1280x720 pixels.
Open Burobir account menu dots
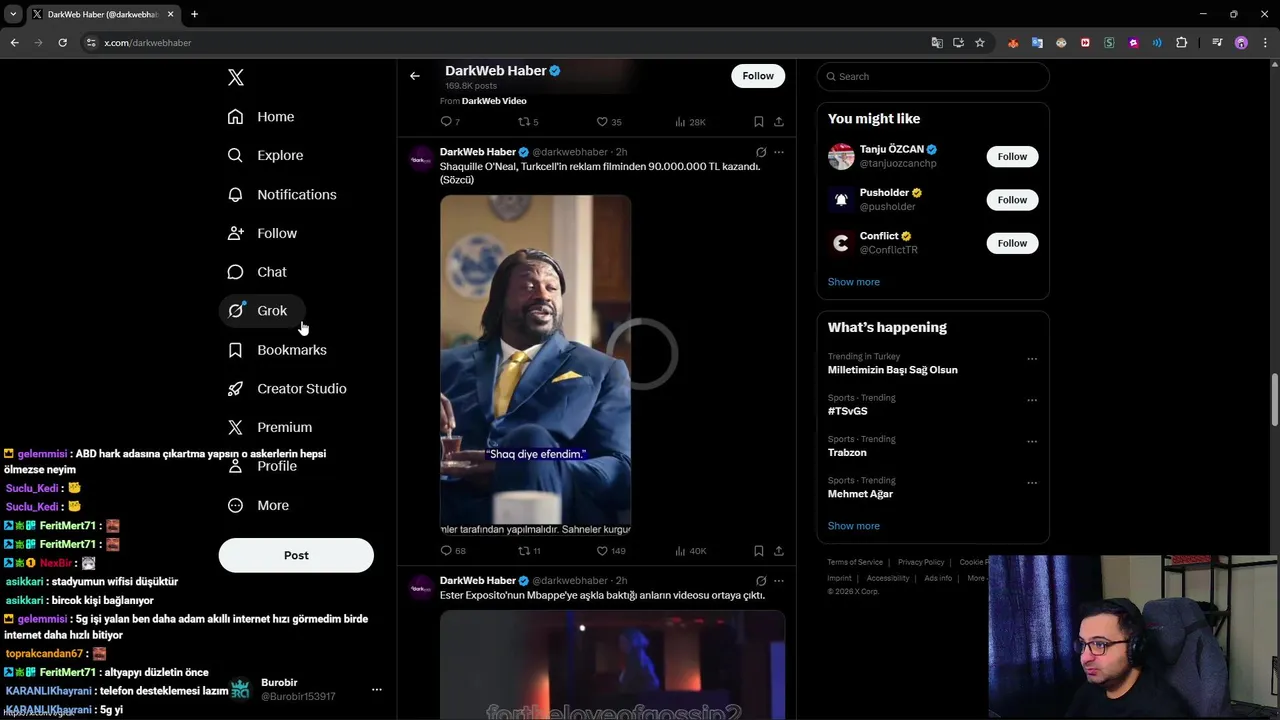pos(377,690)
